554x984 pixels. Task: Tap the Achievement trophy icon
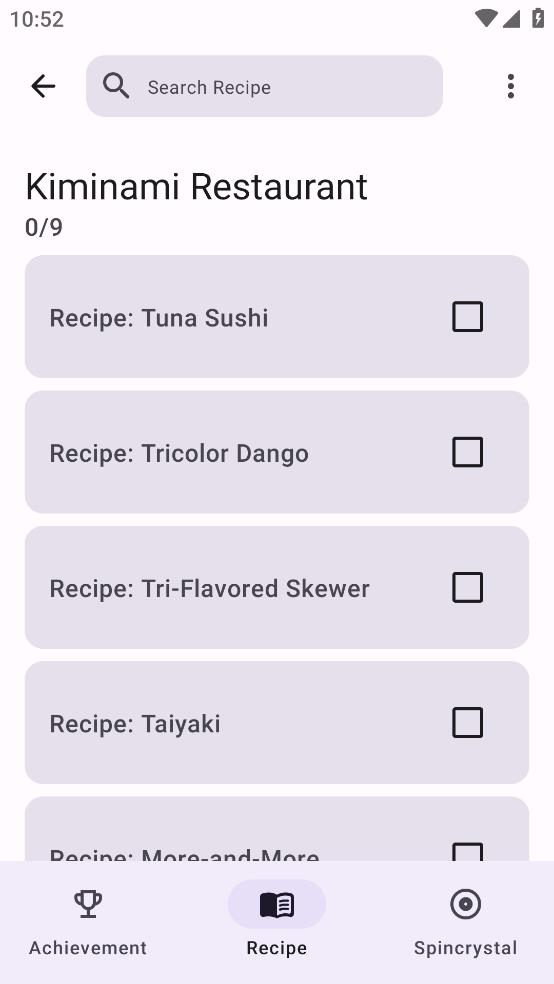[88, 904]
